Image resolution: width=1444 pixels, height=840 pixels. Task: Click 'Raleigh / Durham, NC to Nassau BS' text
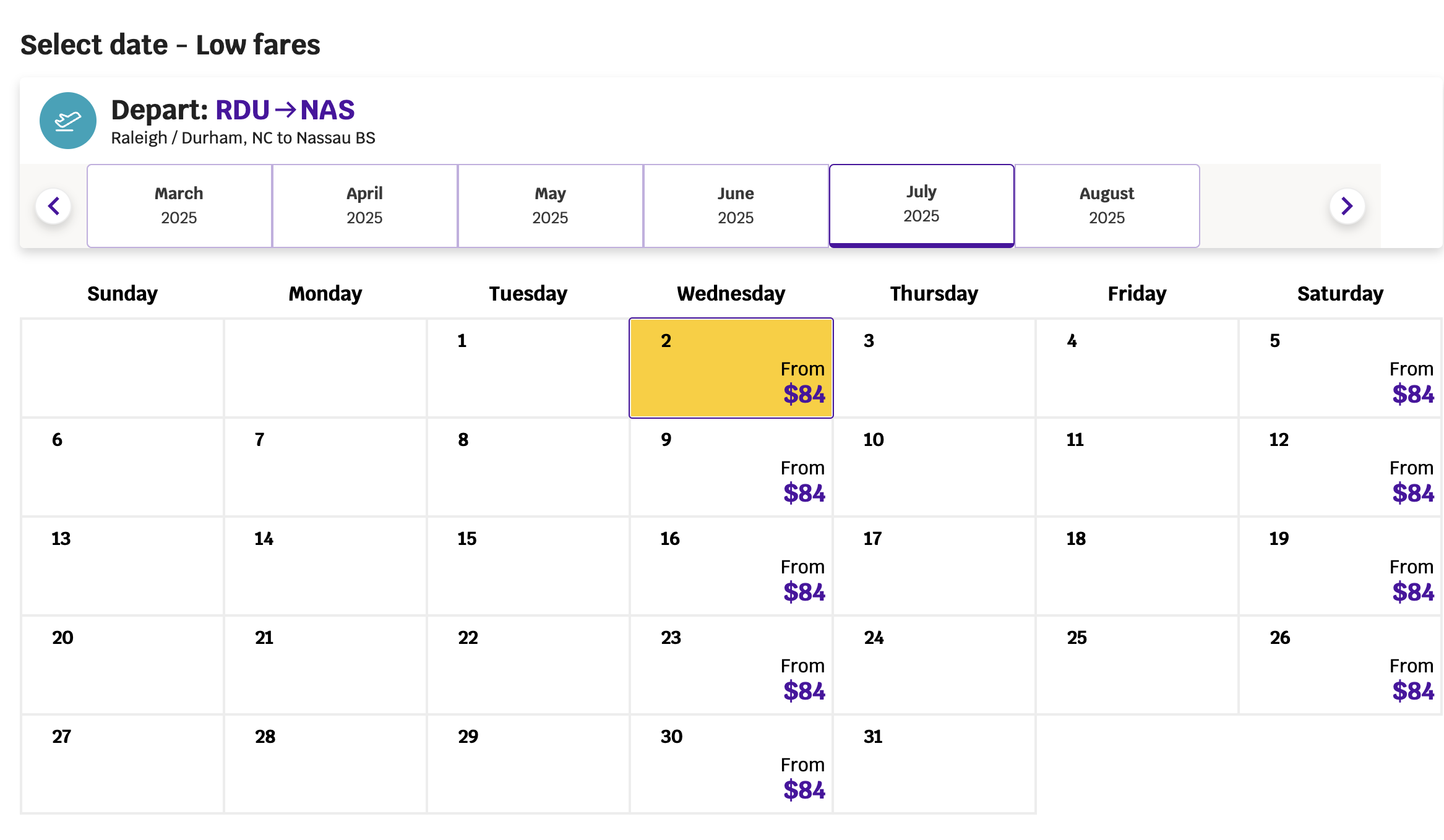click(x=243, y=137)
